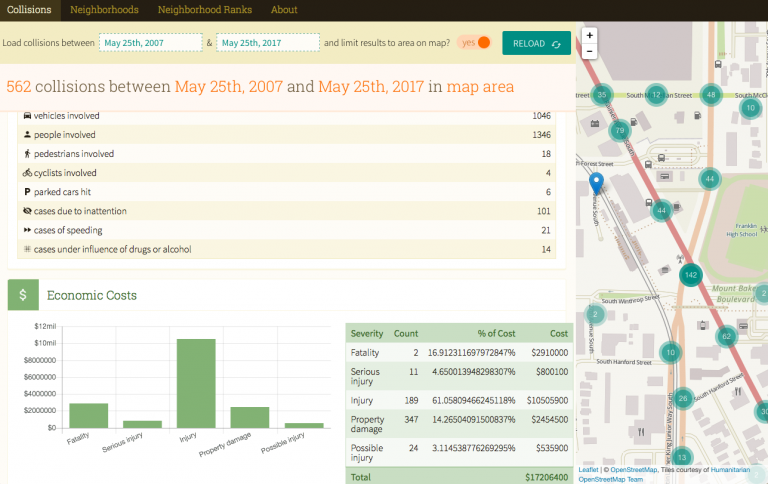768x484 pixels.
Task: Click the collision cluster marker labeled 35
Action: (601, 96)
